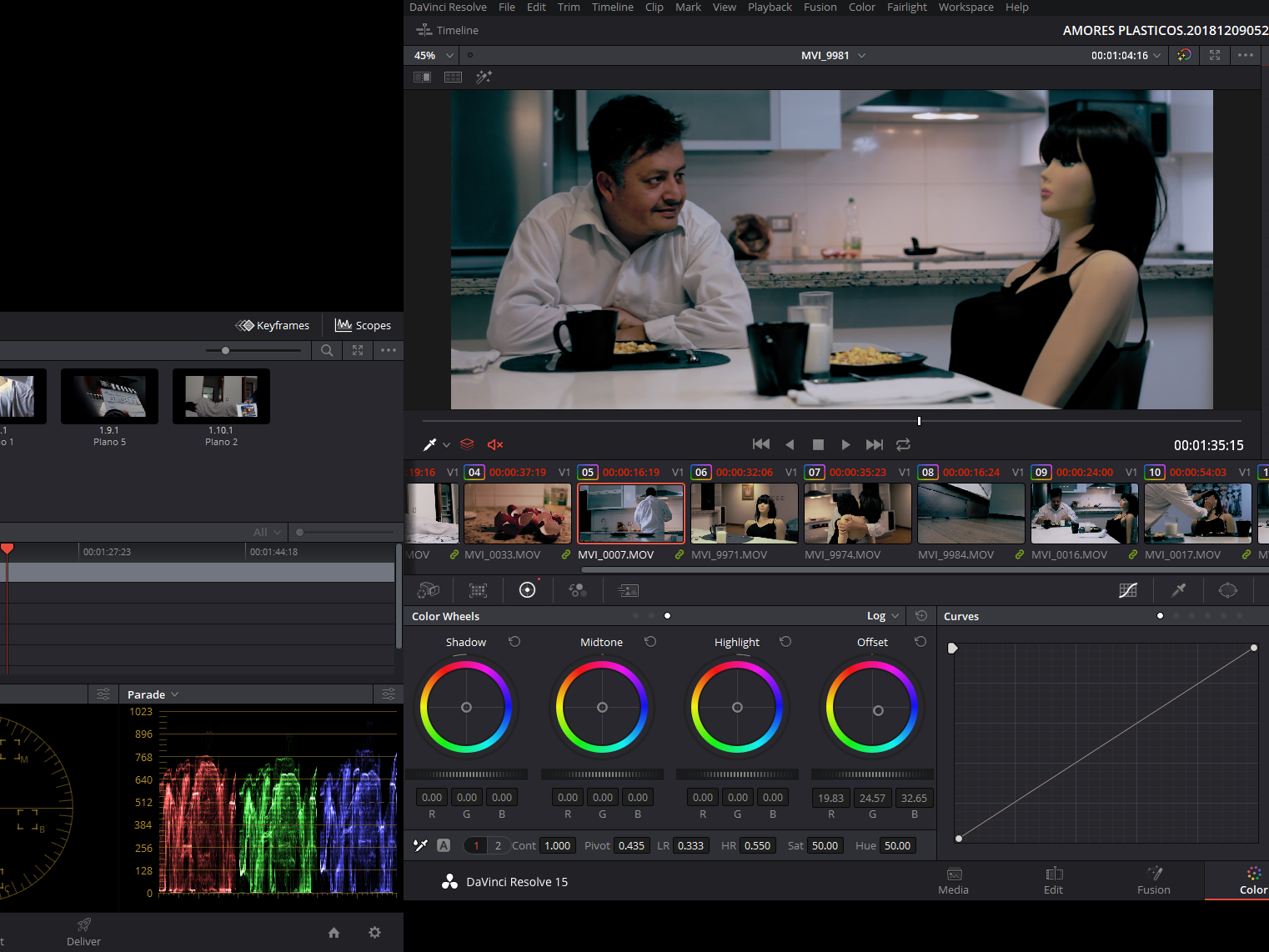Toggle the Keyframes panel
This screenshot has height=952, width=1269.
(273, 325)
